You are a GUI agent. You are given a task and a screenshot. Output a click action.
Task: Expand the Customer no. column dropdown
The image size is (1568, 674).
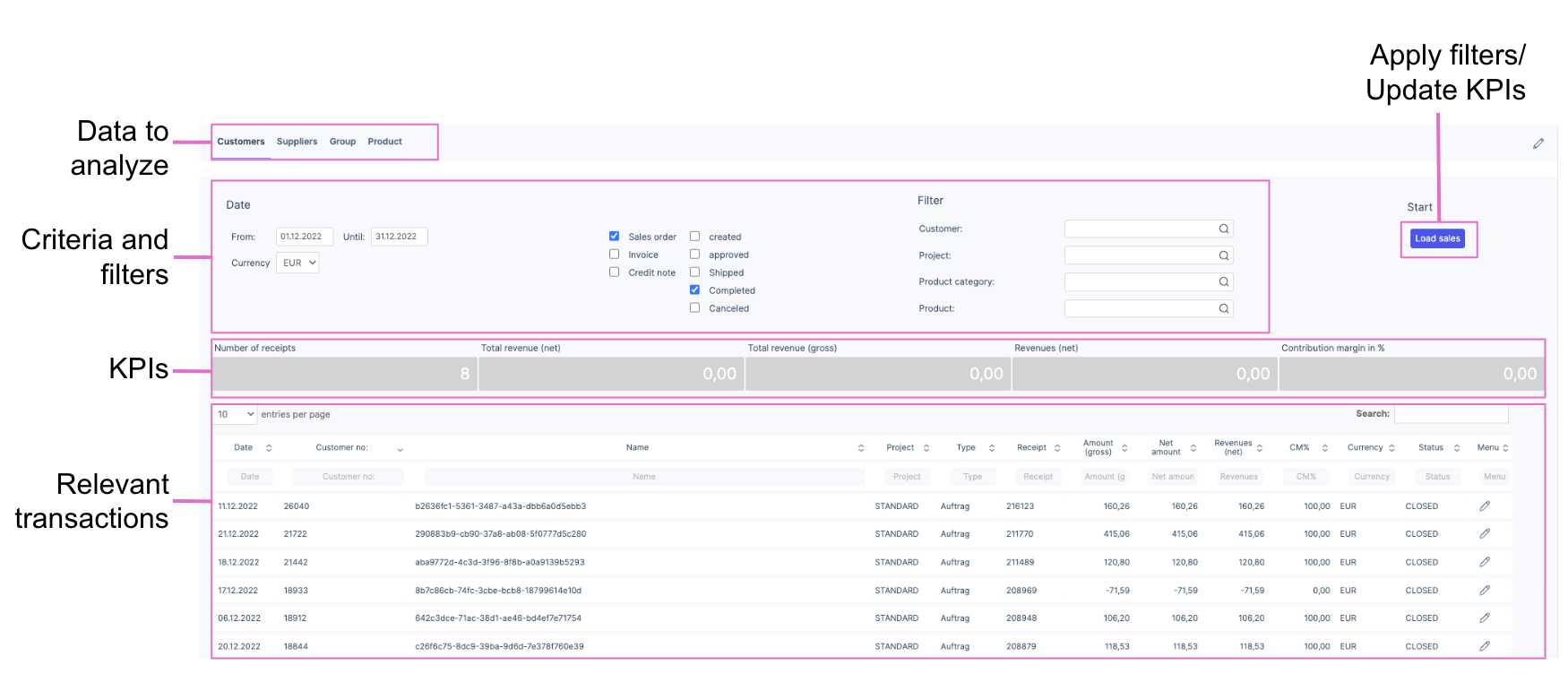[400, 449]
